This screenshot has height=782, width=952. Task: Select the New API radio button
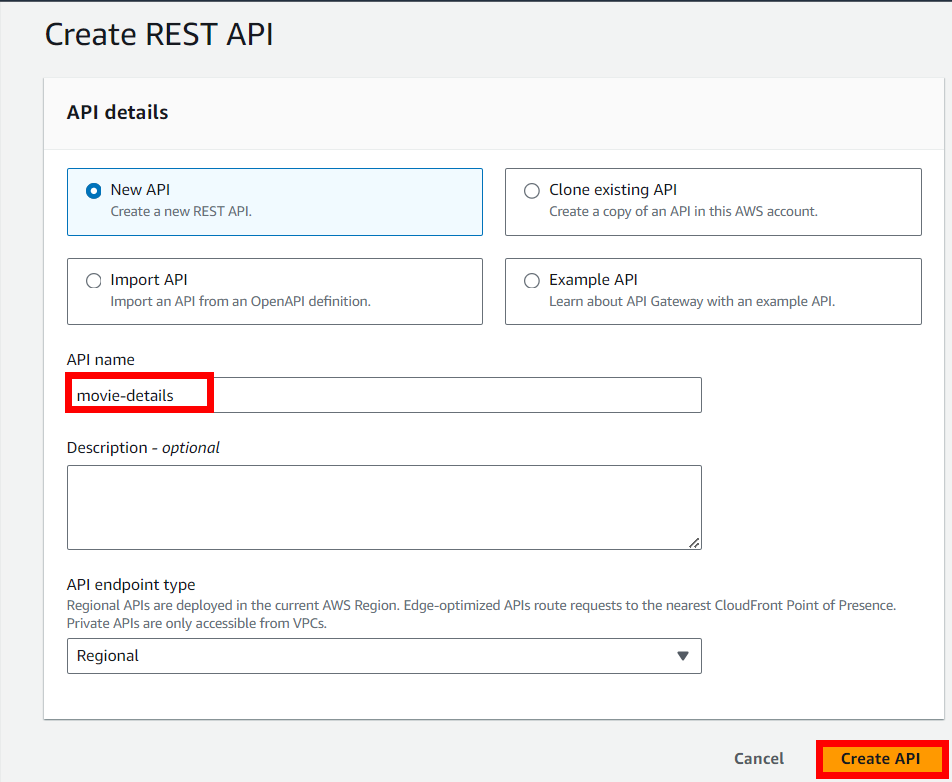(94, 190)
